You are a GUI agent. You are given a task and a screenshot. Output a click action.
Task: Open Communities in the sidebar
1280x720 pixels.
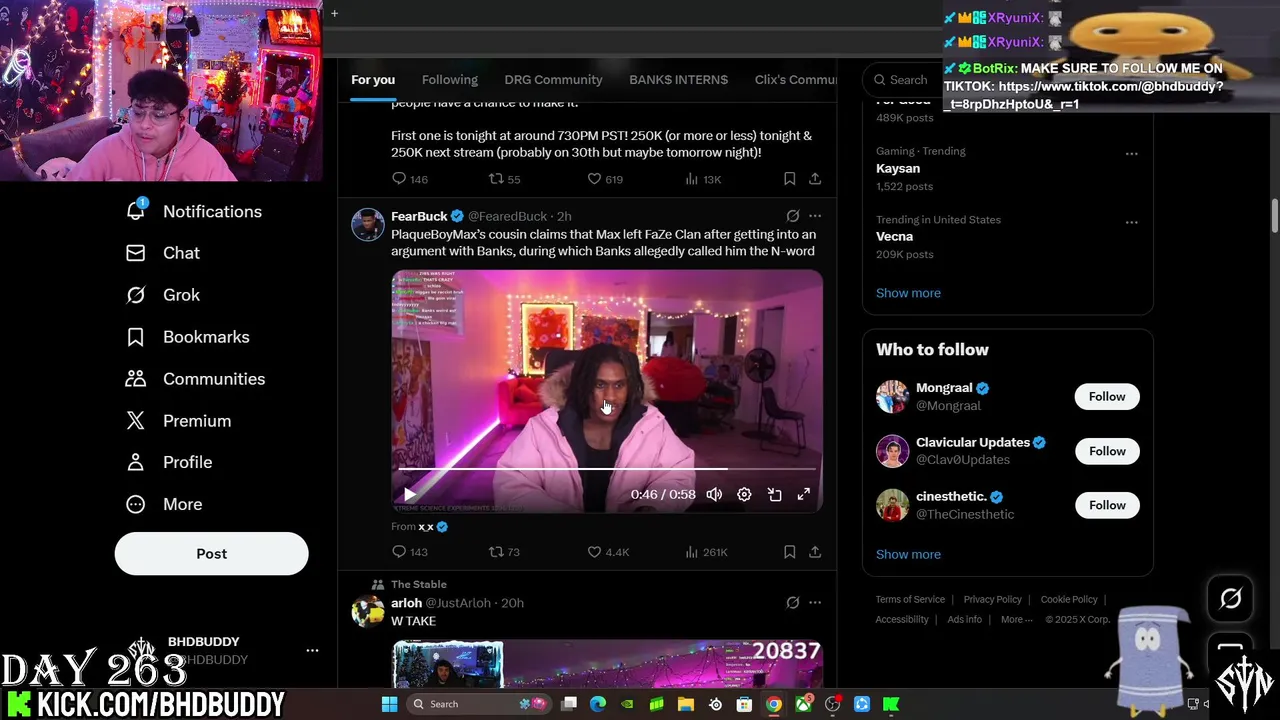tap(195, 379)
